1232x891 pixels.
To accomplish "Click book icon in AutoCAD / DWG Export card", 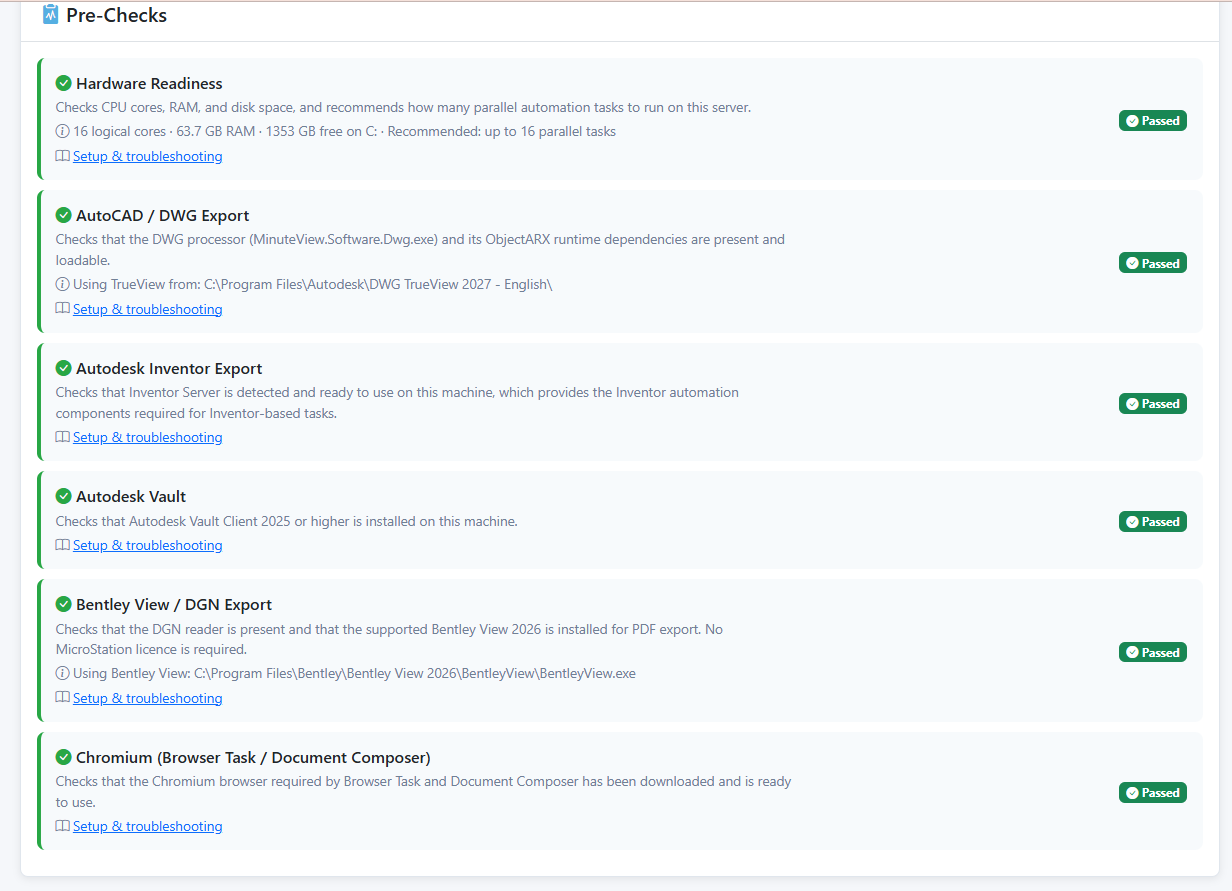I will [x=63, y=309].
